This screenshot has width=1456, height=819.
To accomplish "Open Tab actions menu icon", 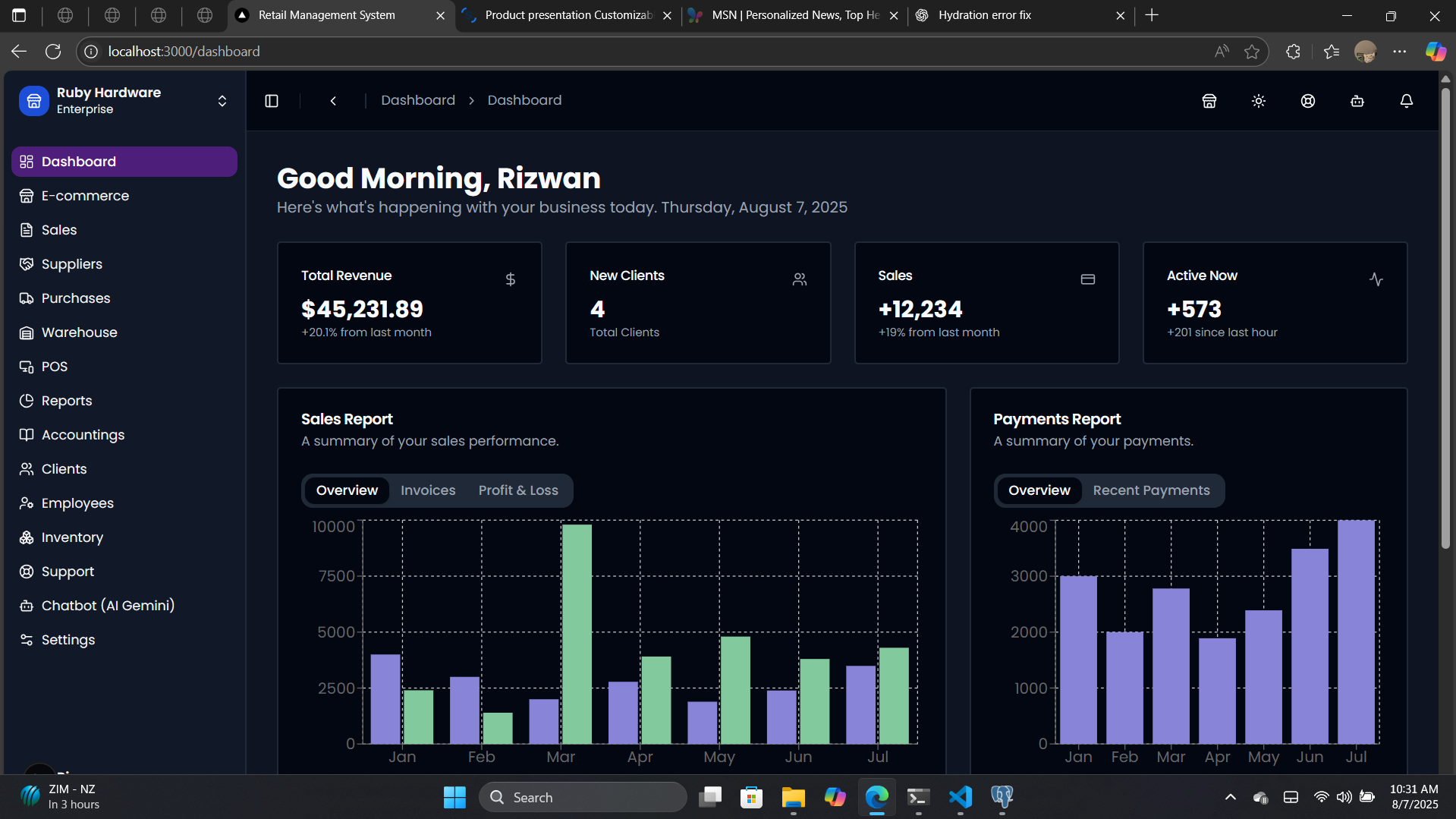I will tap(19, 15).
